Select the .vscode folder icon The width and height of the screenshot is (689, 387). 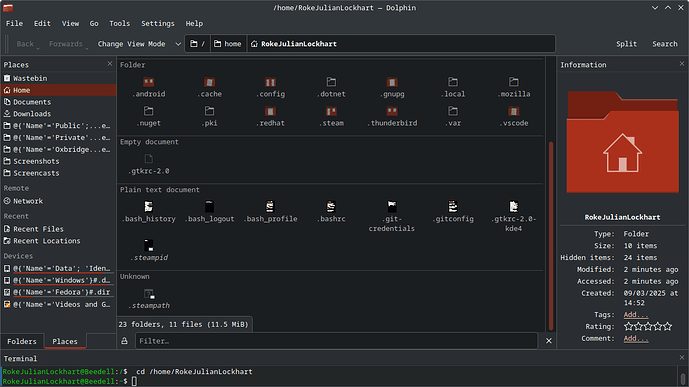coord(514,111)
